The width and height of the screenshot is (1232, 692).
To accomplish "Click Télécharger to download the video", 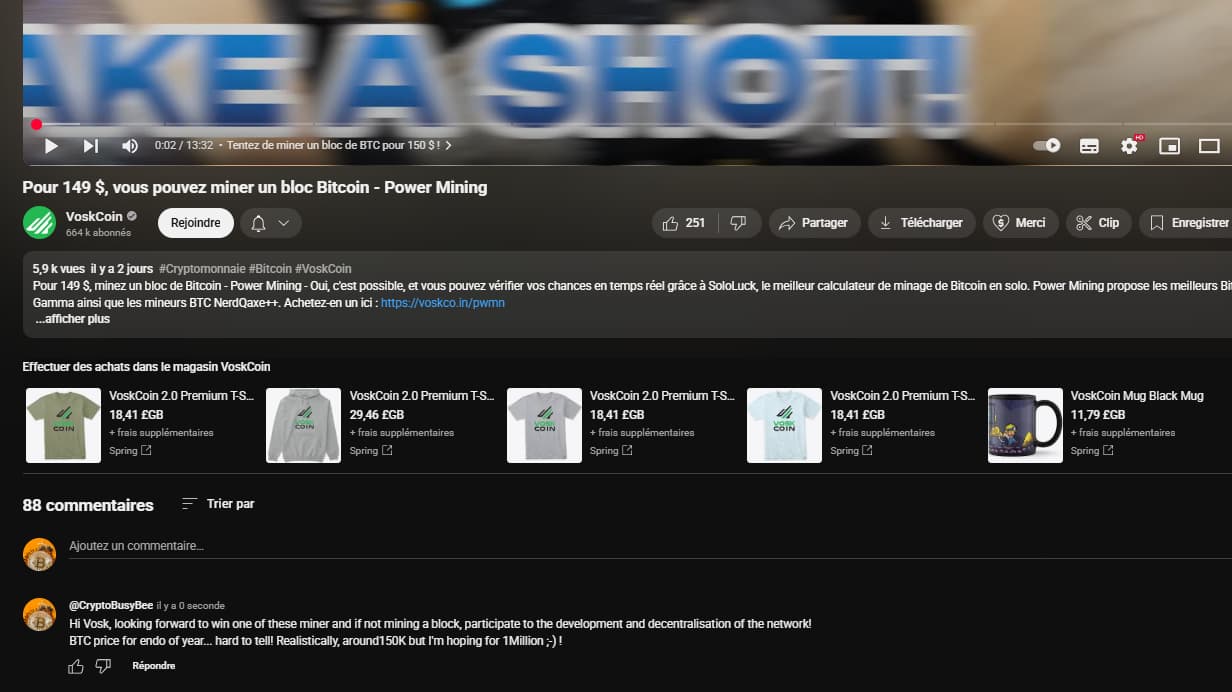I will pos(921,223).
